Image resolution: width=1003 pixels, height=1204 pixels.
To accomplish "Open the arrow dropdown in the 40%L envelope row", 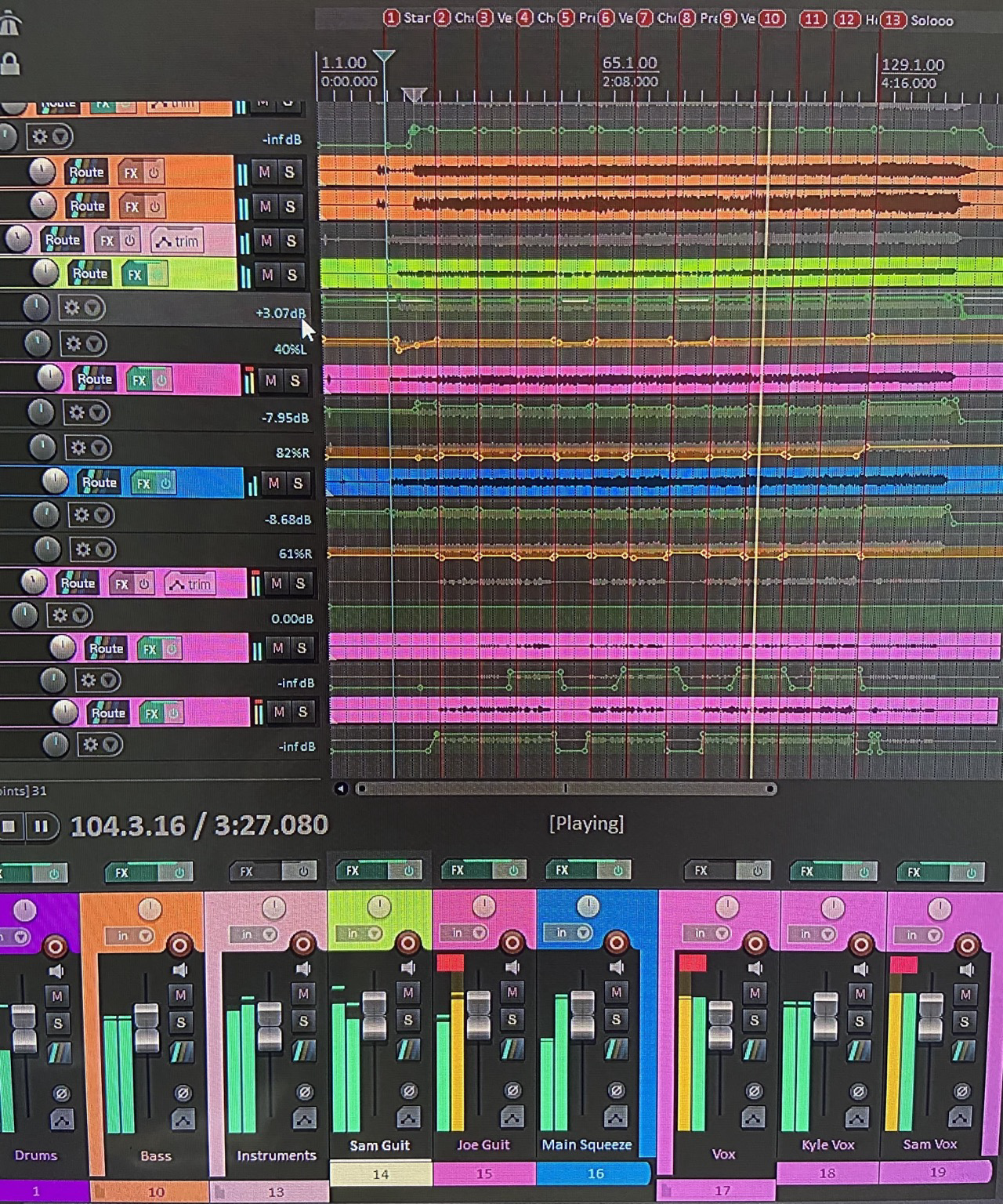I will click(x=95, y=344).
